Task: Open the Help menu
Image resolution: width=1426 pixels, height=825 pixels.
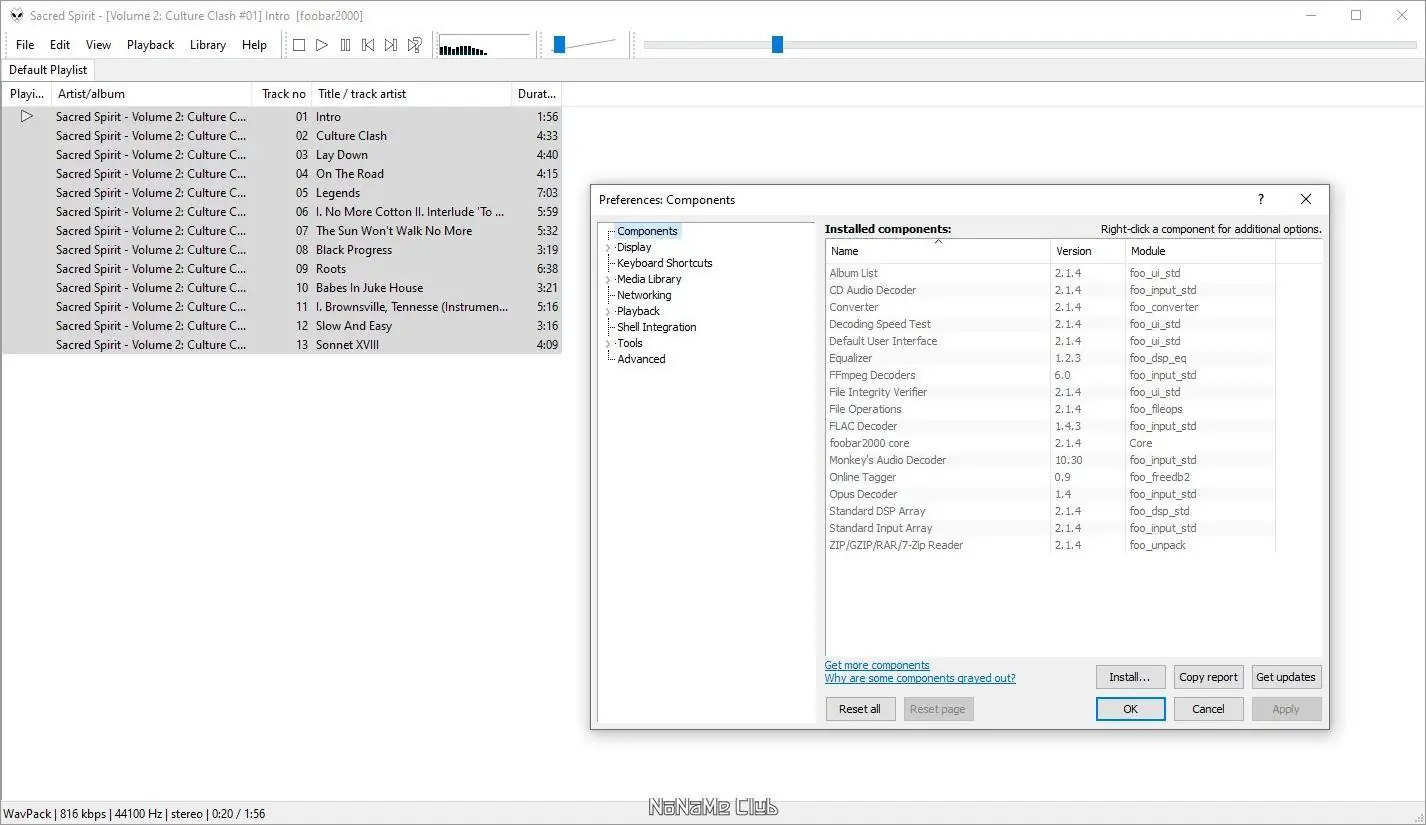Action: click(254, 45)
